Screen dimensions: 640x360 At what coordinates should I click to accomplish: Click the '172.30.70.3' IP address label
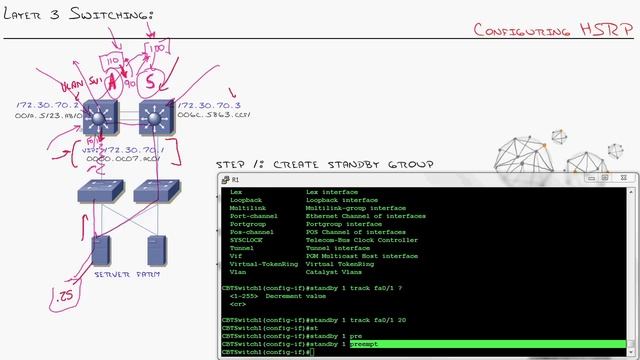pos(209,106)
